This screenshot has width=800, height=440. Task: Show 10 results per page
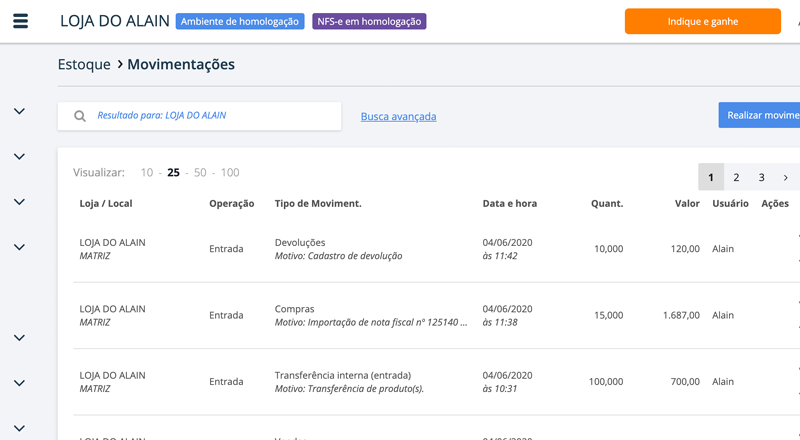pos(147,173)
